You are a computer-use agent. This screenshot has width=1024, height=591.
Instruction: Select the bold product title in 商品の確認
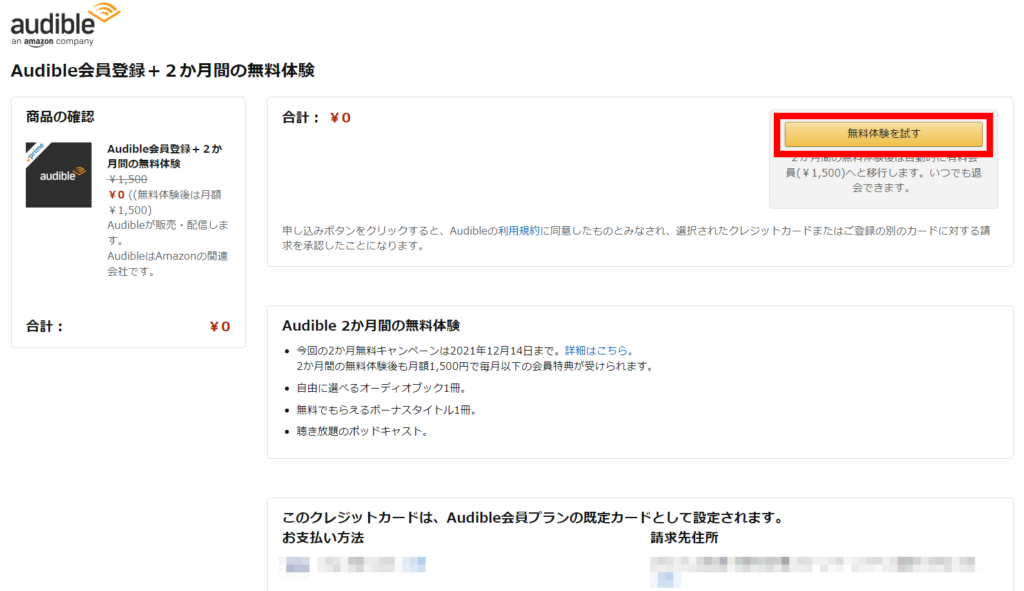(164, 156)
